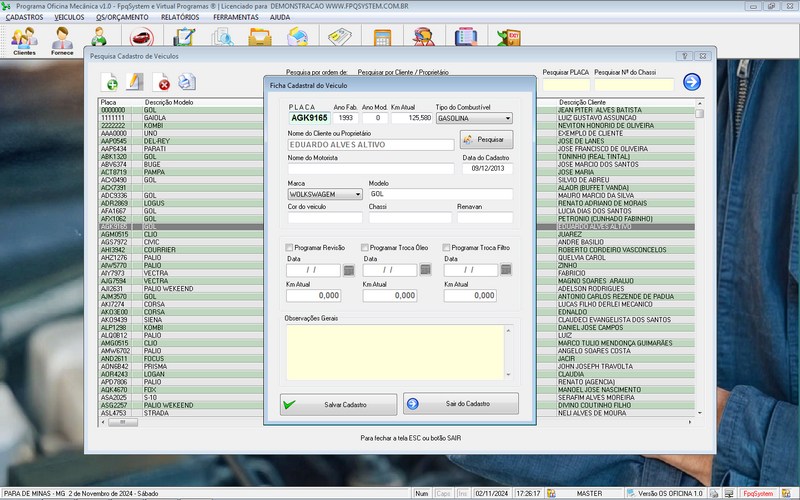
Task: Click the Sair do Cadastro button
Action: (461, 404)
